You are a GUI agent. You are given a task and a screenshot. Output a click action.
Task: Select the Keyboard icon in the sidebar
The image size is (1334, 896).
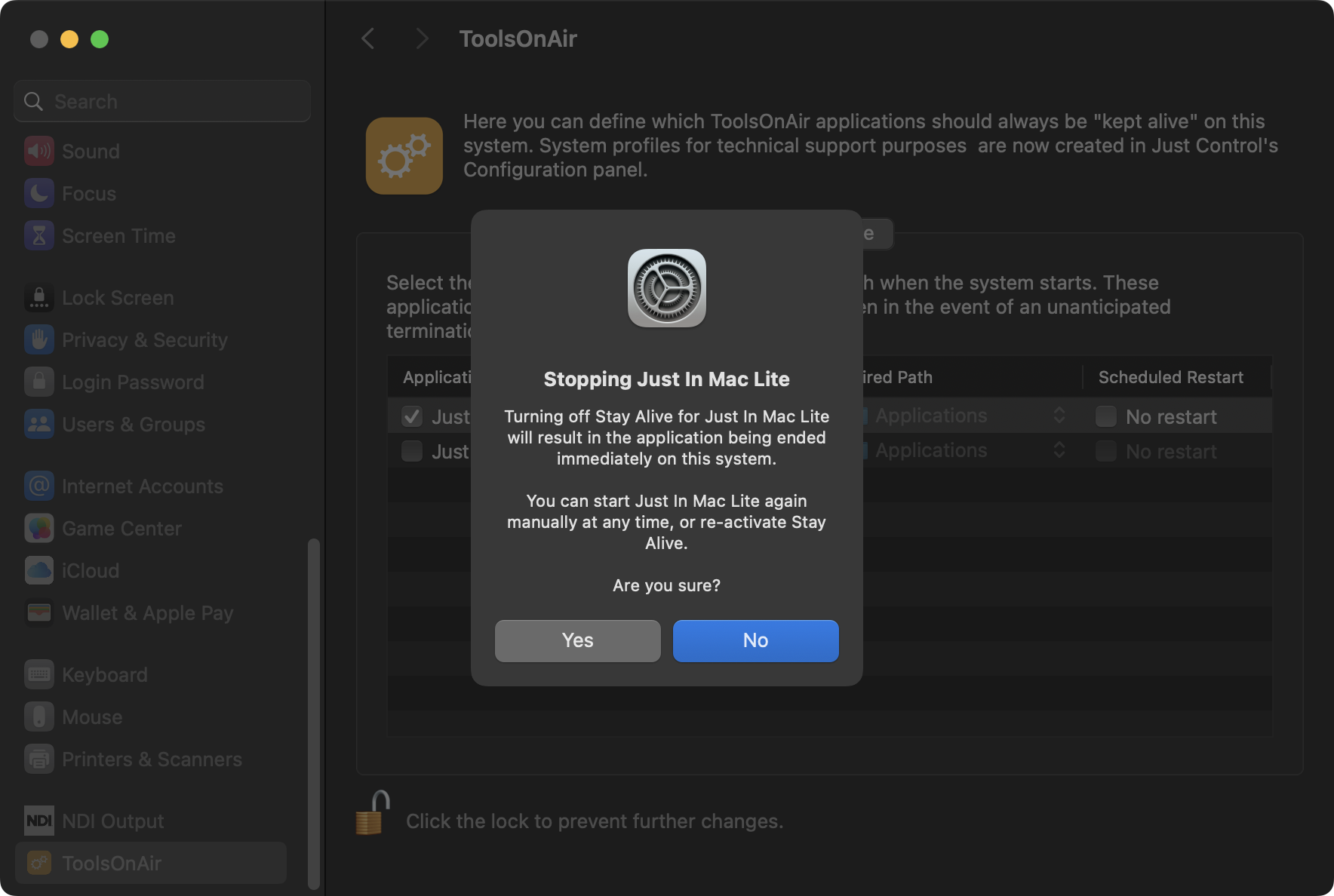39,674
